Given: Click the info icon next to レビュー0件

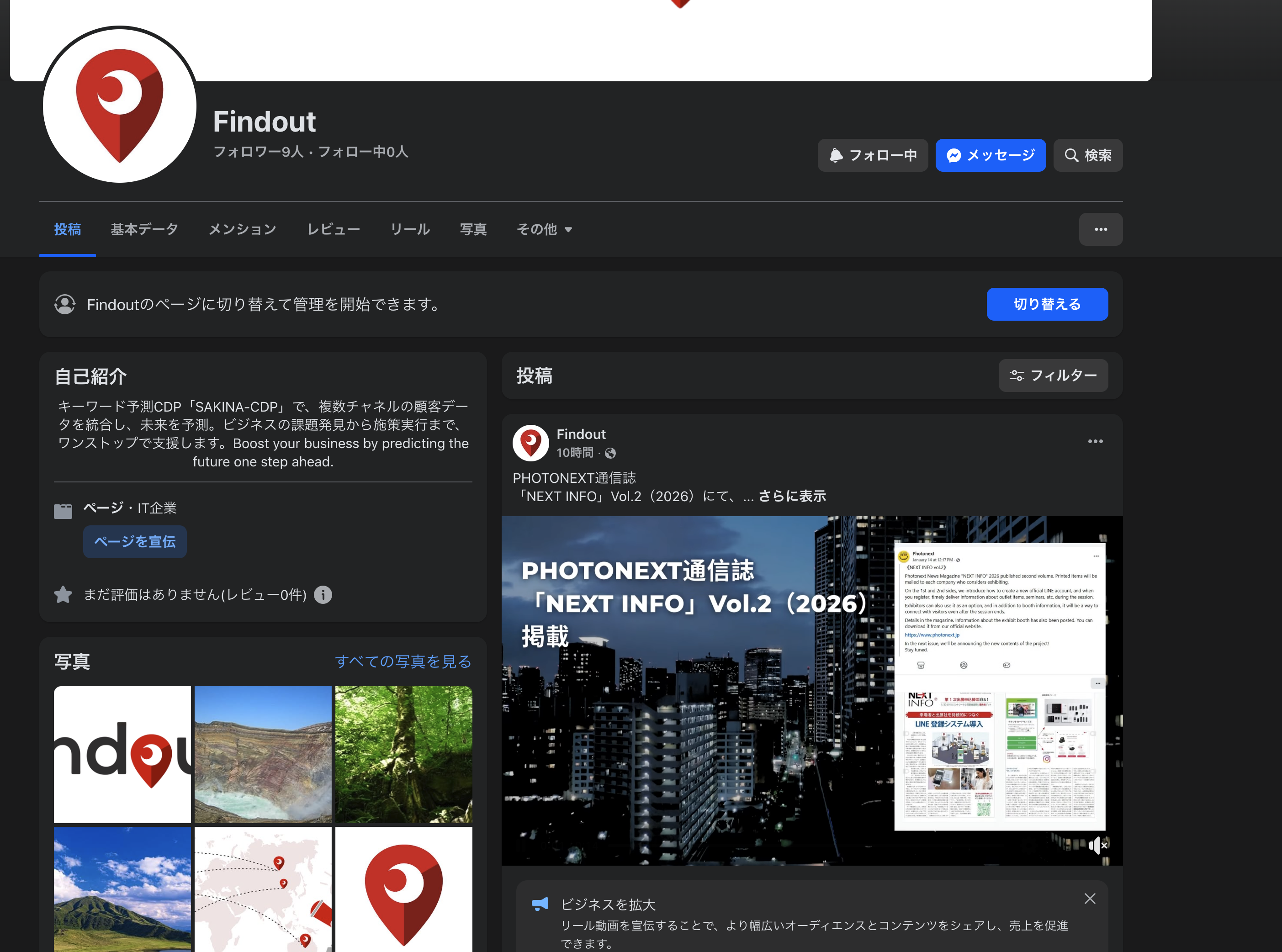Looking at the screenshot, I should point(323,595).
